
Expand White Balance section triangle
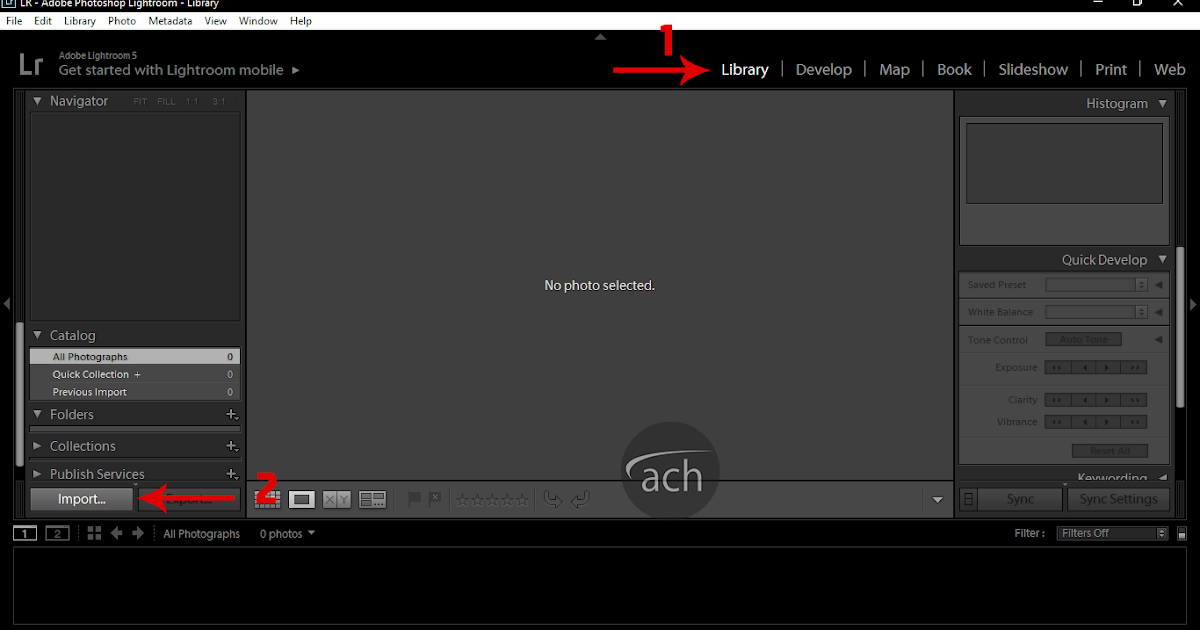1159,312
